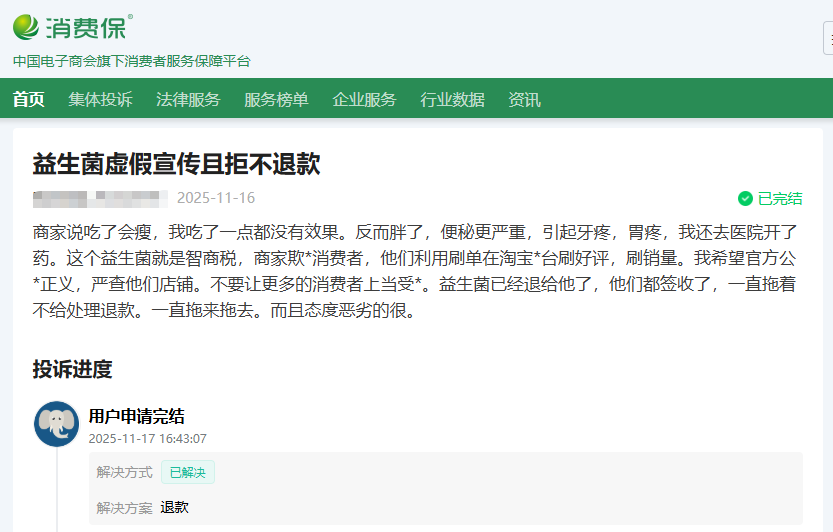Open 企业服务 from the green navbar

point(364,99)
